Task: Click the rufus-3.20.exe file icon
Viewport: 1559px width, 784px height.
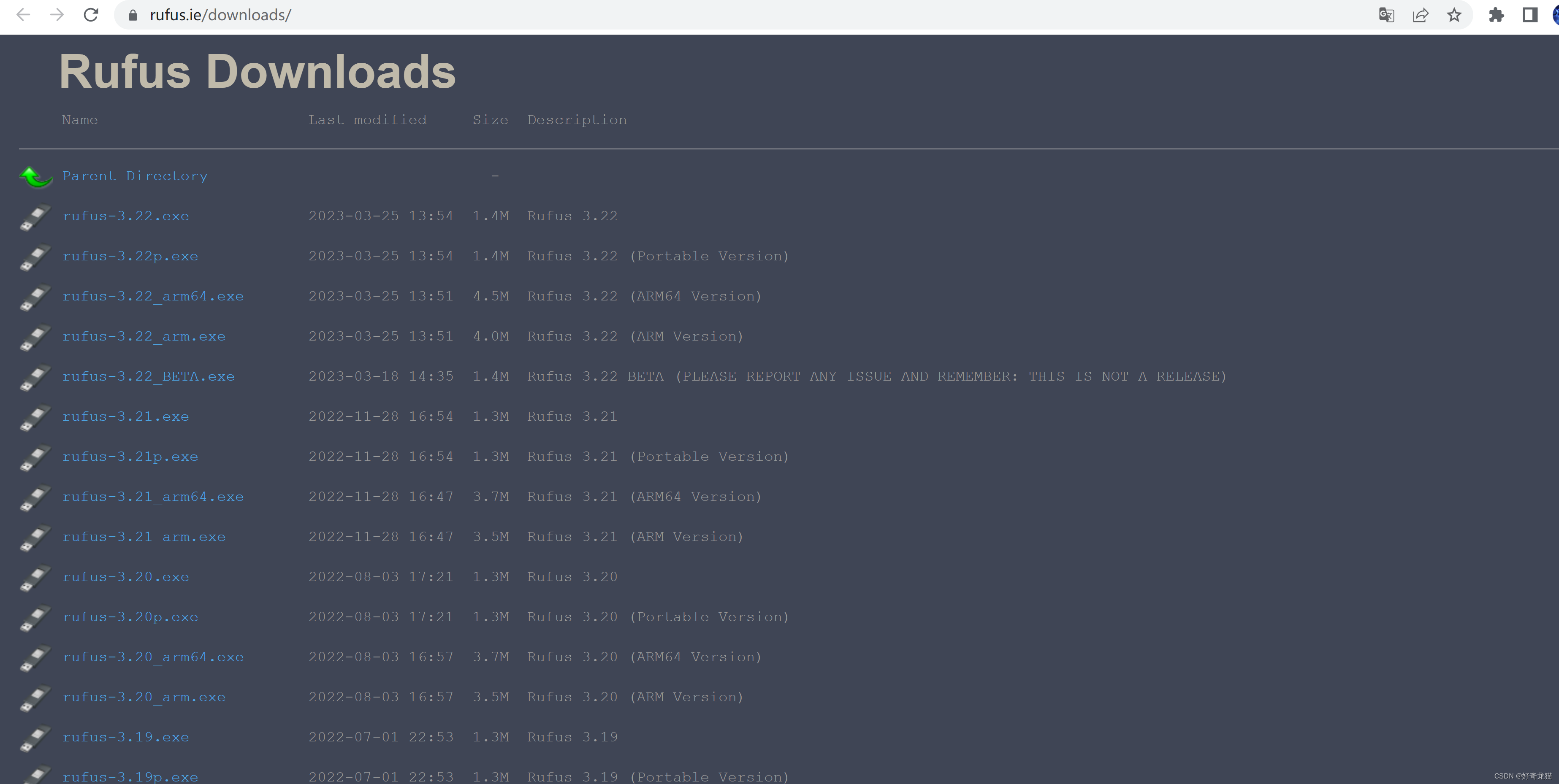Action: 35,577
